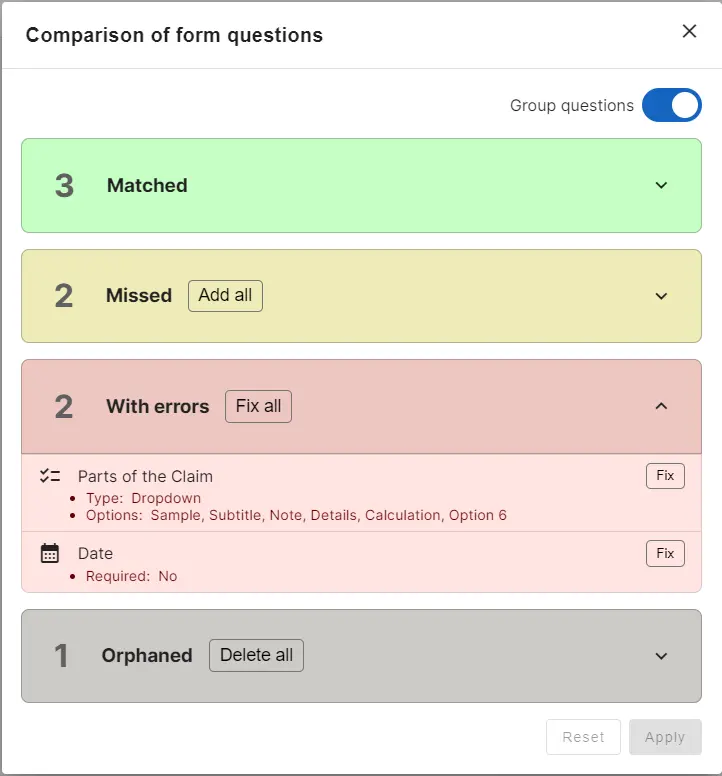The height and width of the screenshot is (776, 722).
Task: Toggle the Group questions switch
Action: pyautogui.click(x=671, y=105)
